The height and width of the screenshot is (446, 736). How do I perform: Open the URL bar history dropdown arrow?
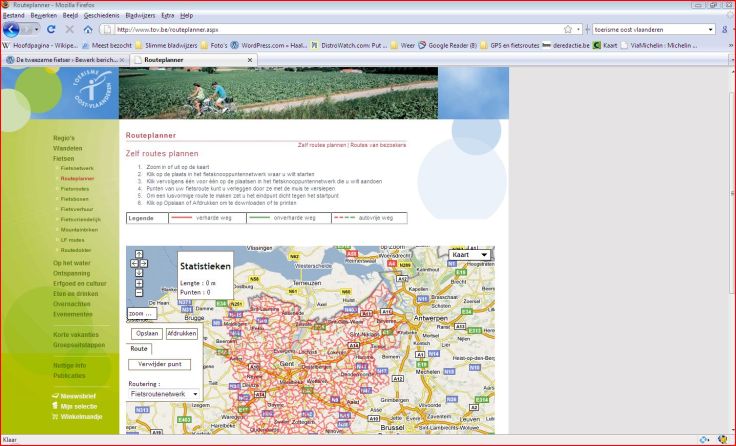(578, 29)
